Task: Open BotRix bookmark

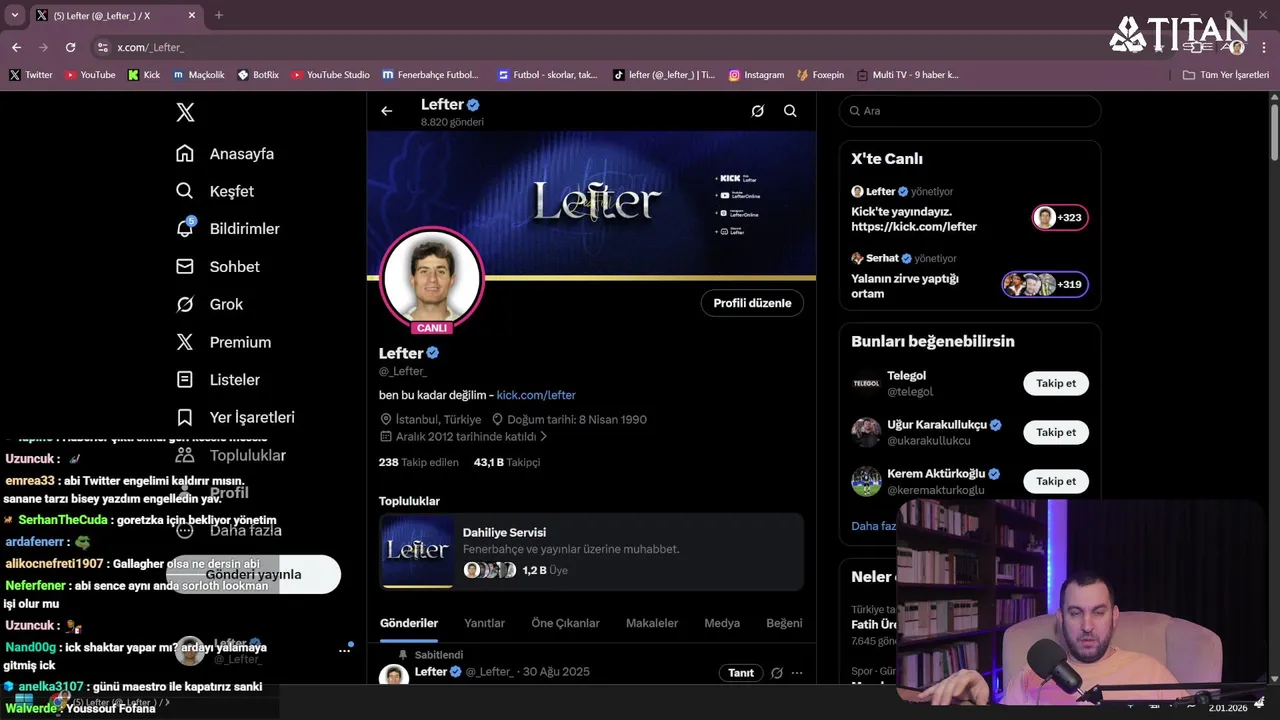Action: (x=258, y=75)
